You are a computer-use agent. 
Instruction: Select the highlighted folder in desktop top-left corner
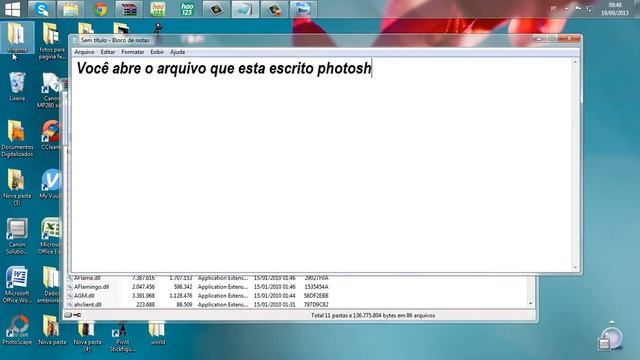click(17, 38)
